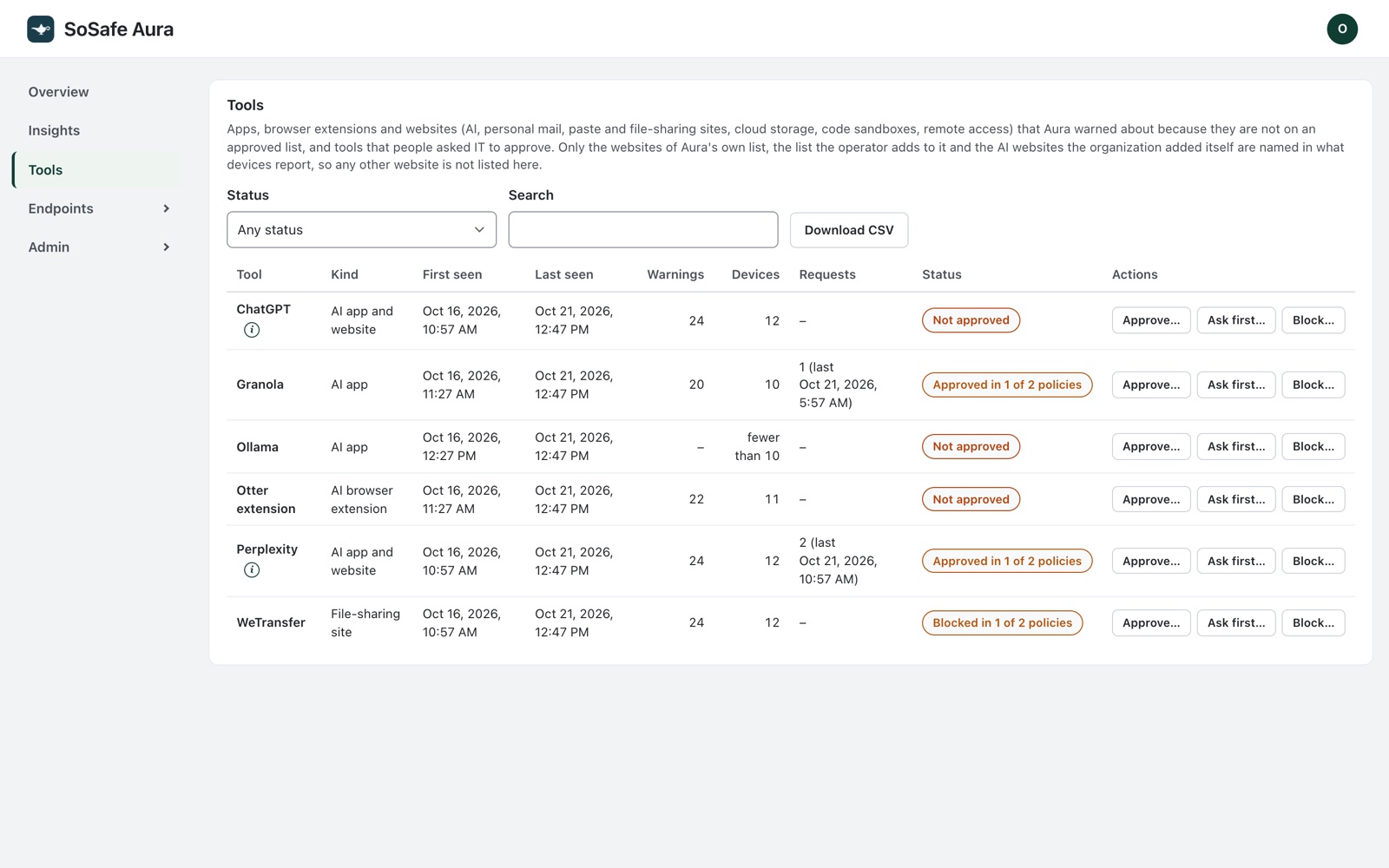Set ChatGPT to Ask first
Screen dimensions: 1389x868
pyautogui.click(x=1236, y=320)
